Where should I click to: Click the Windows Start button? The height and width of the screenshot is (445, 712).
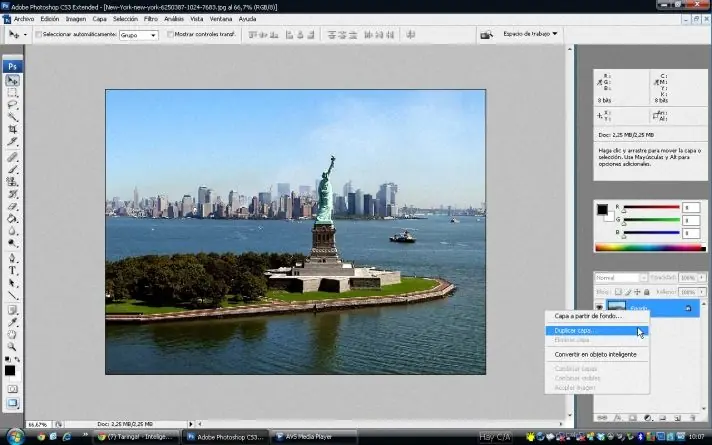pyautogui.click(x=14, y=437)
